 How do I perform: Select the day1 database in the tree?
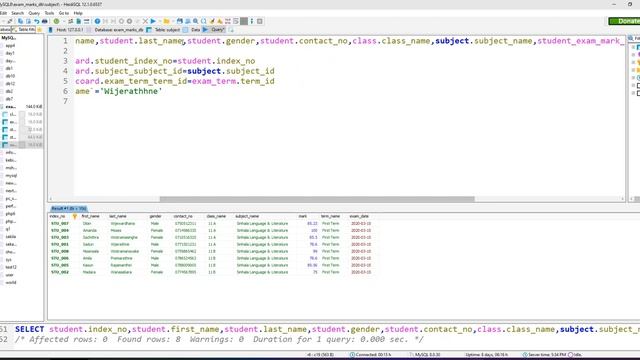[10, 53]
